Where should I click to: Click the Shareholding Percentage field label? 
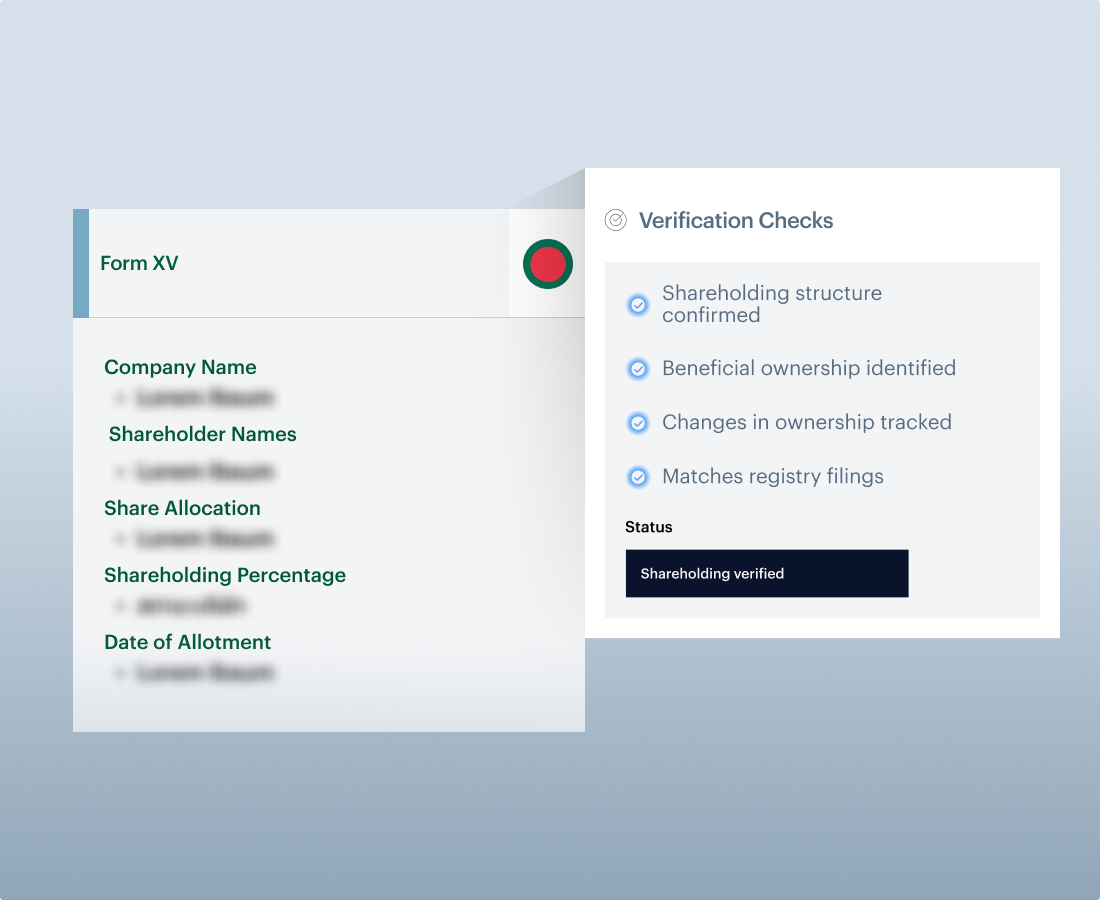[x=225, y=575]
